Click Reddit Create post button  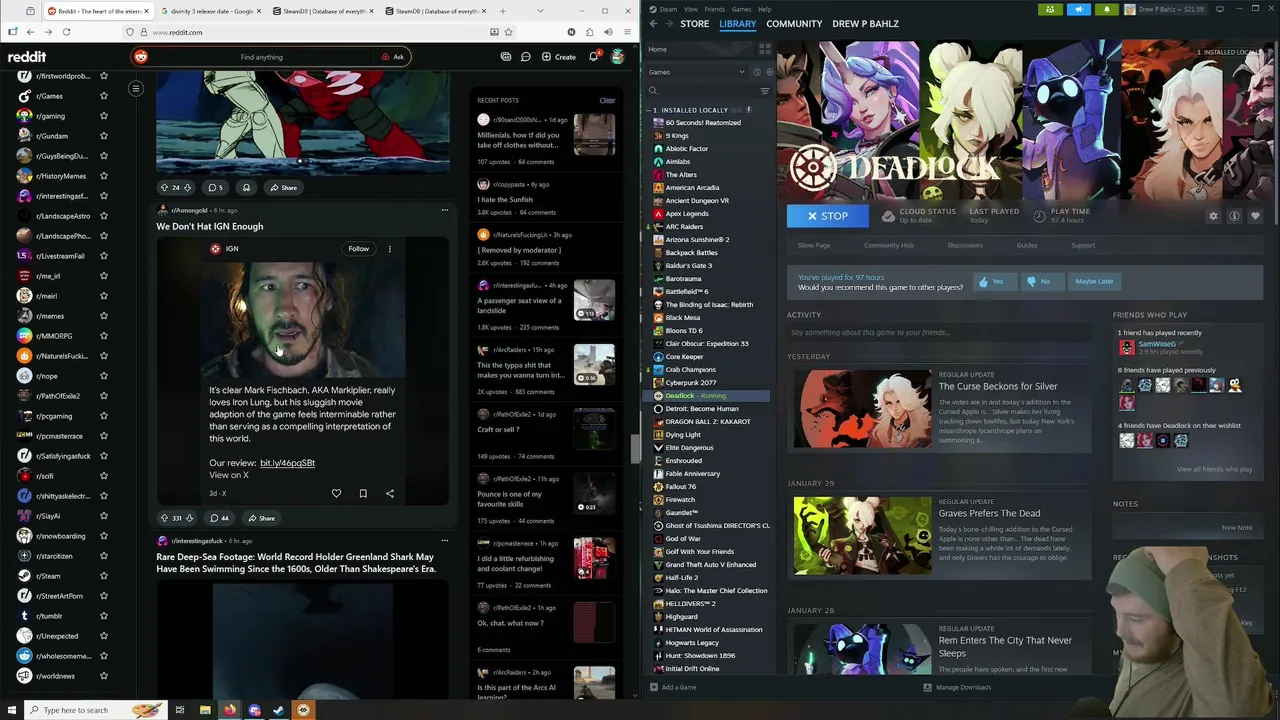click(559, 57)
